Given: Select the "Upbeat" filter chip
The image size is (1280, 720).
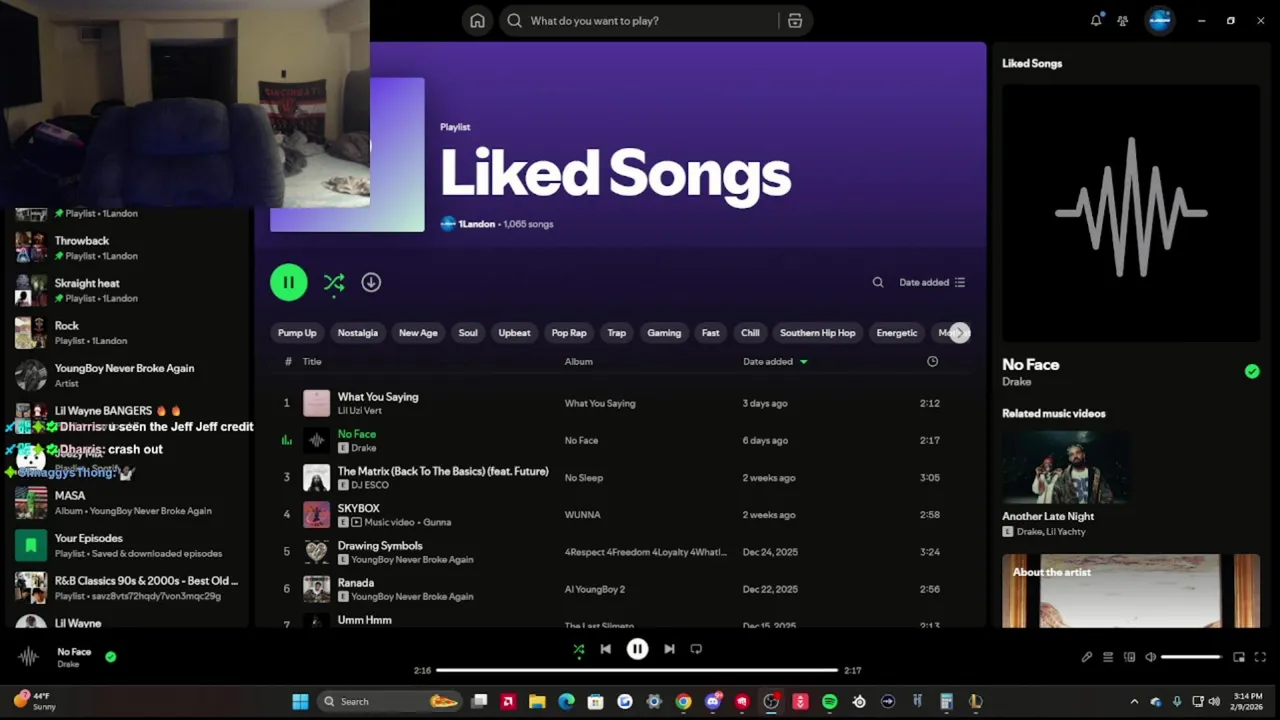Looking at the screenshot, I should tap(515, 333).
